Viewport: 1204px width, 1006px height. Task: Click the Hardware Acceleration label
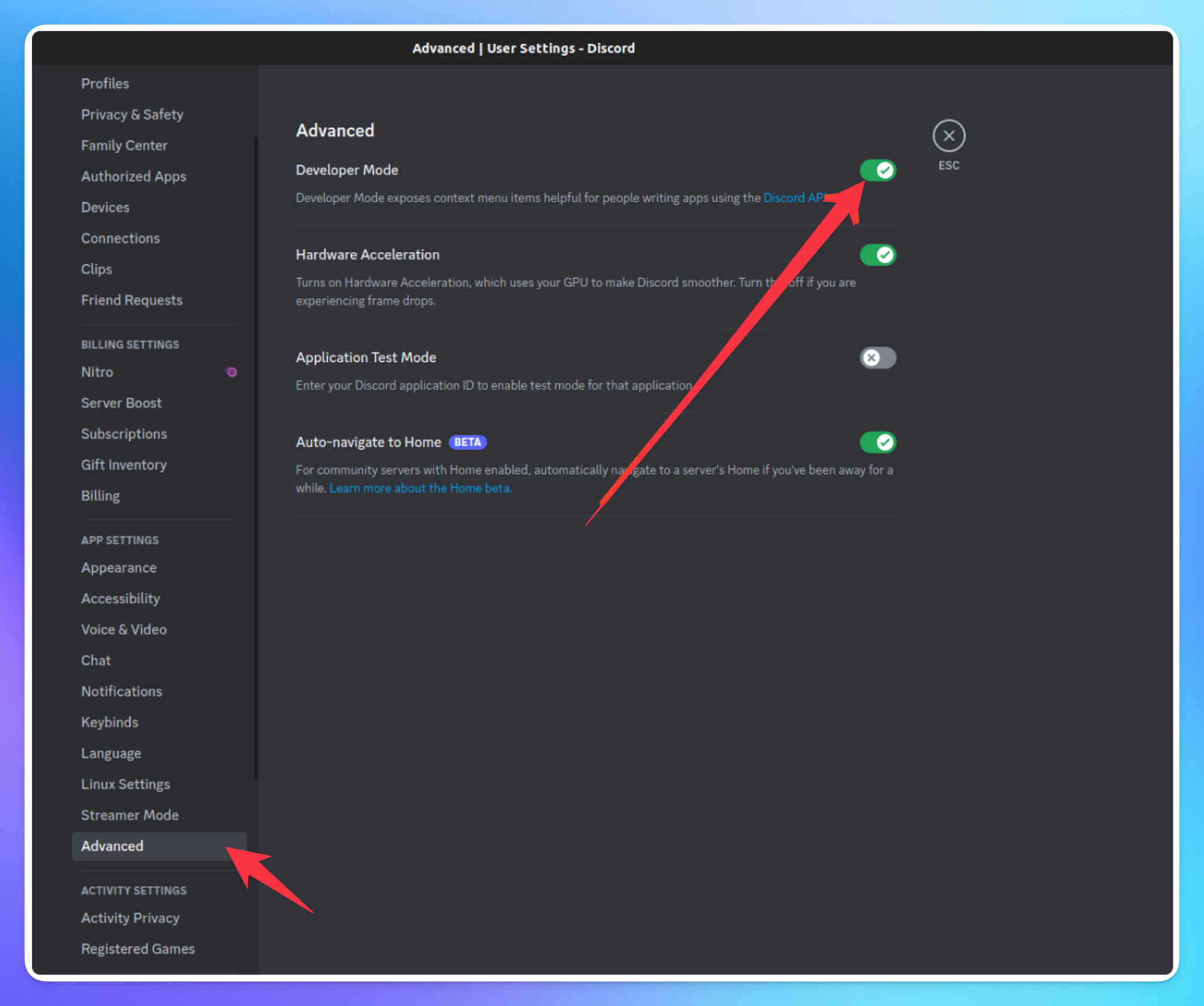pyautogui.click(x=367, y=255)
